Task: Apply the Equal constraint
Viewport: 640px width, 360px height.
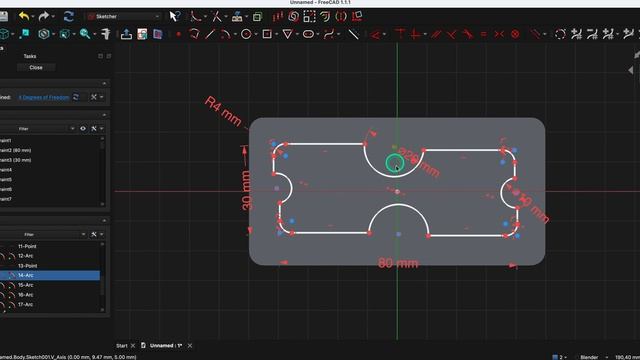Action: [484, 34]
